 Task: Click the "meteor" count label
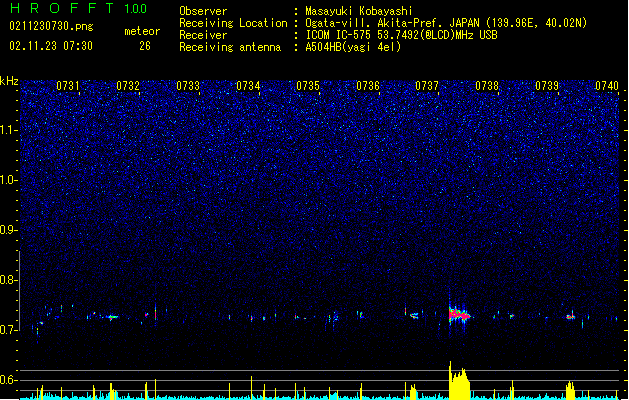point(142,31)
